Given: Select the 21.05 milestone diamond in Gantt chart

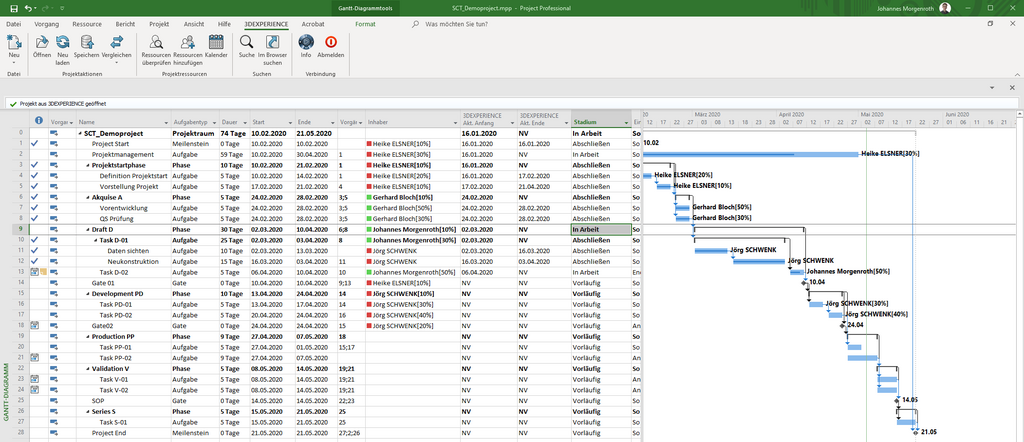Looking at the screenshot, I should click(x=916, y=432).
